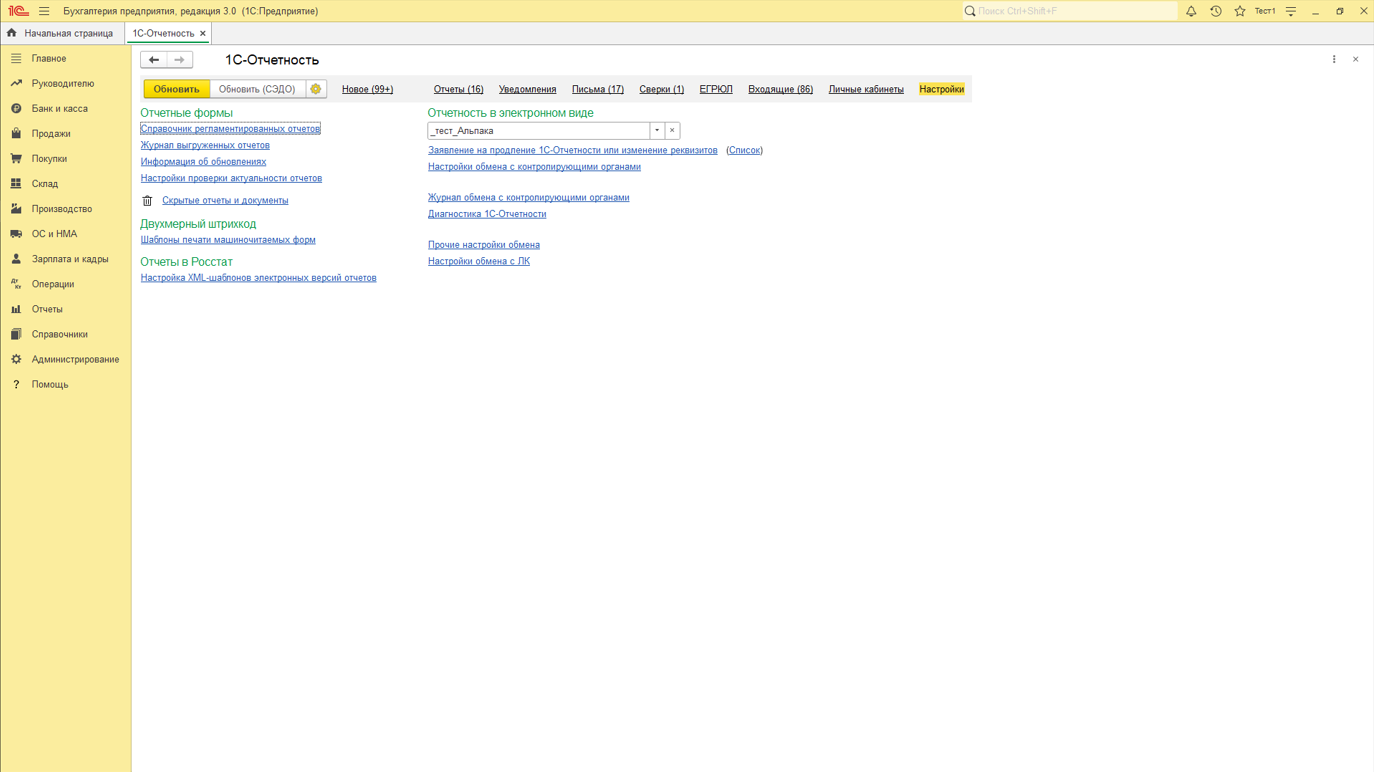Close the 1С-Отчетность form with the X

[1356, 60]
